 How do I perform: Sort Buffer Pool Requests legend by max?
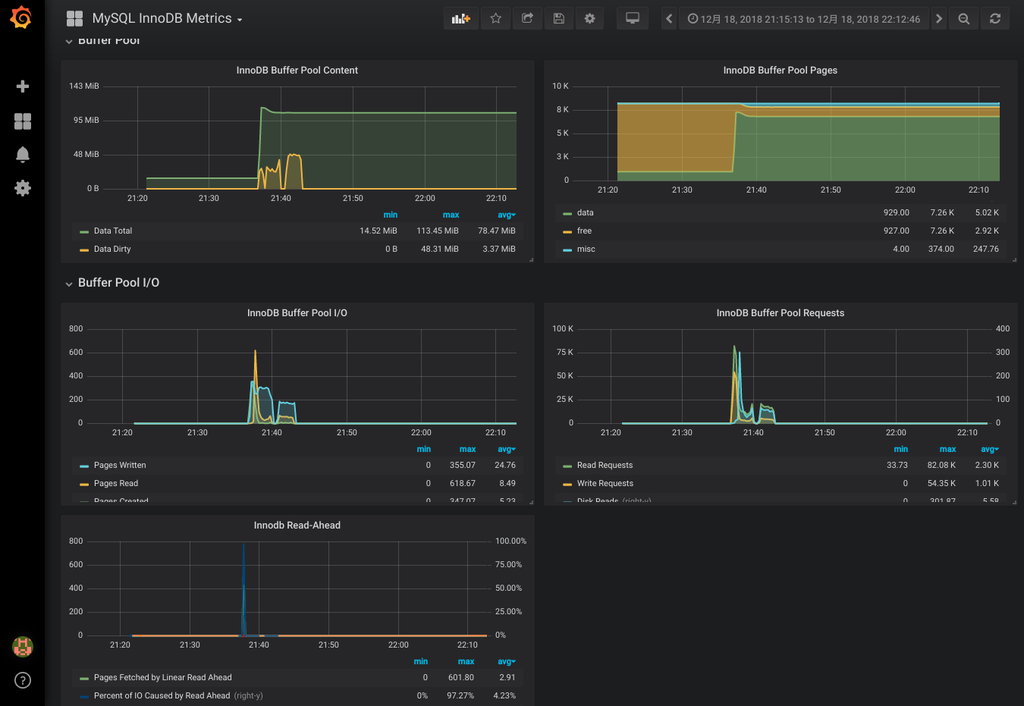tap(947, 449)
